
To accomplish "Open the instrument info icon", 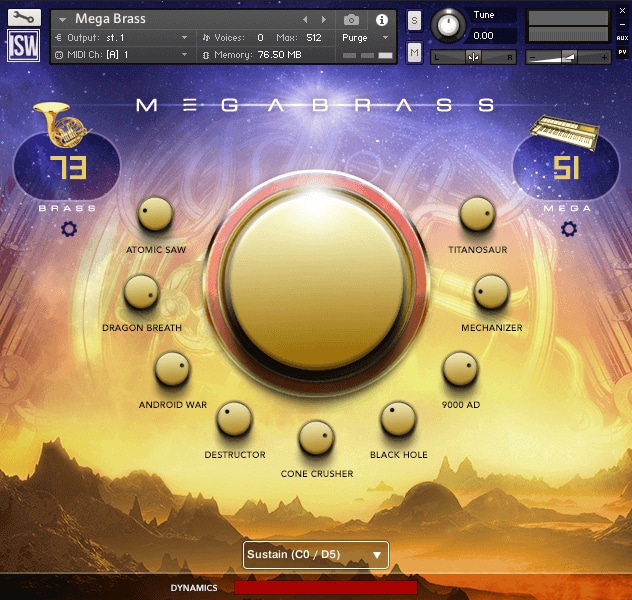I will 381,20.
